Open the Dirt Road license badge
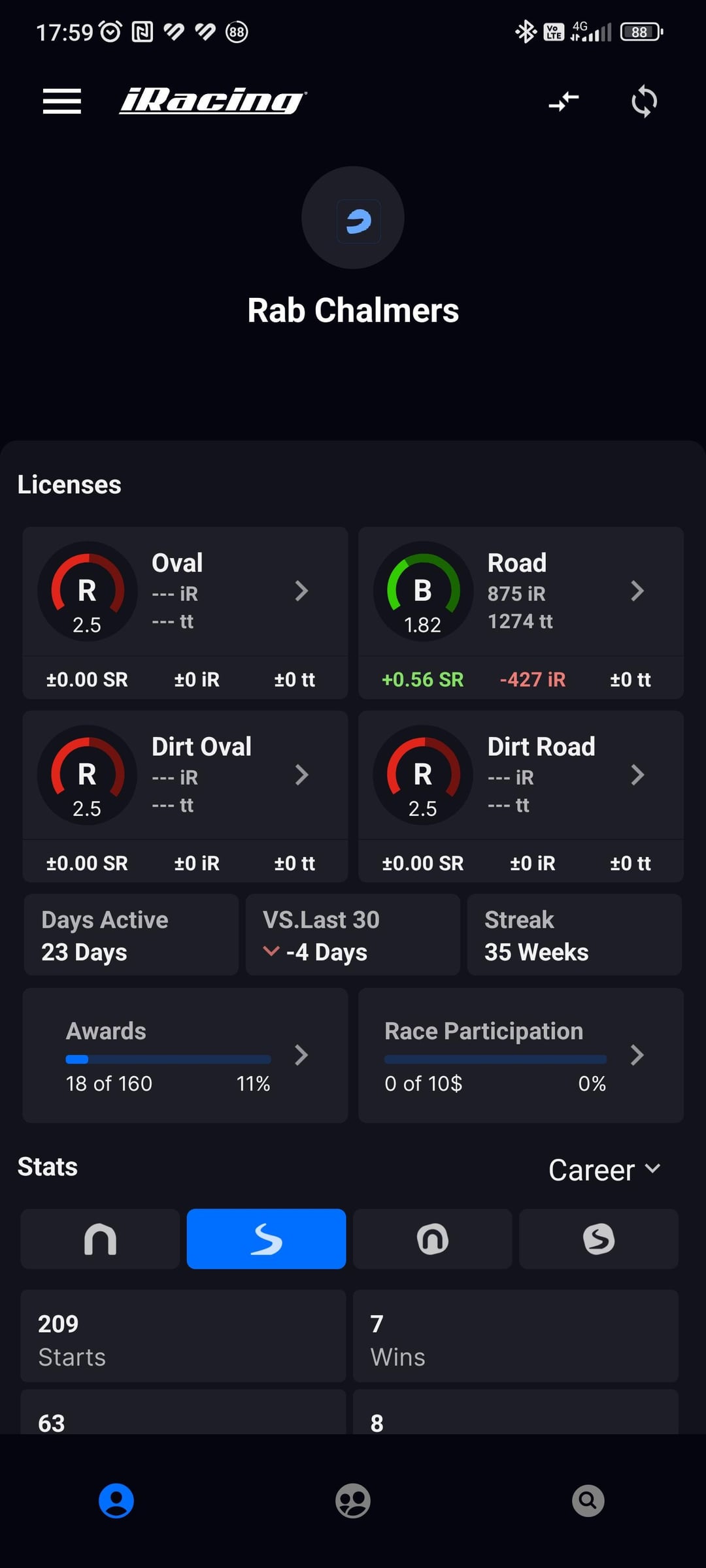Image resolution: width=706 pixels, height=1568 pixels. (x=423, y=775)
